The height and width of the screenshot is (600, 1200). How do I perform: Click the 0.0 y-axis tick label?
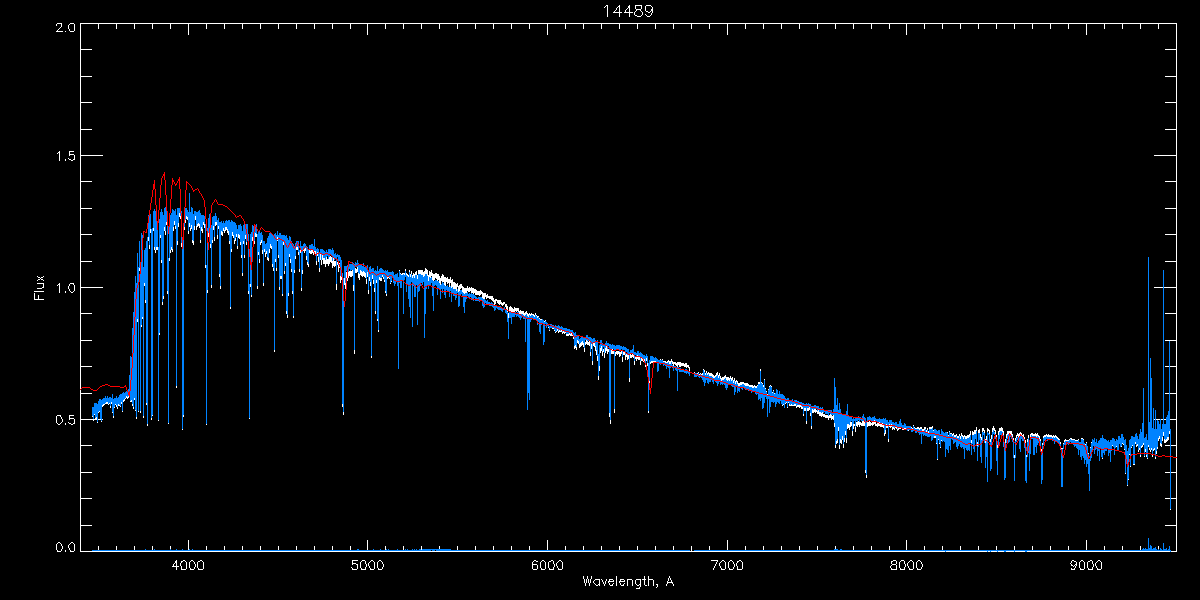tap(64, 547)
